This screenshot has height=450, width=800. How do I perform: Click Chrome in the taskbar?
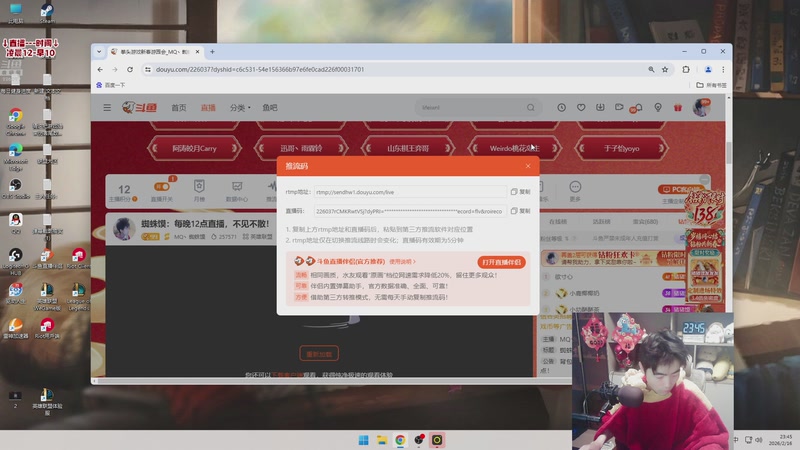pyautogui.click(x=400, y=440)
